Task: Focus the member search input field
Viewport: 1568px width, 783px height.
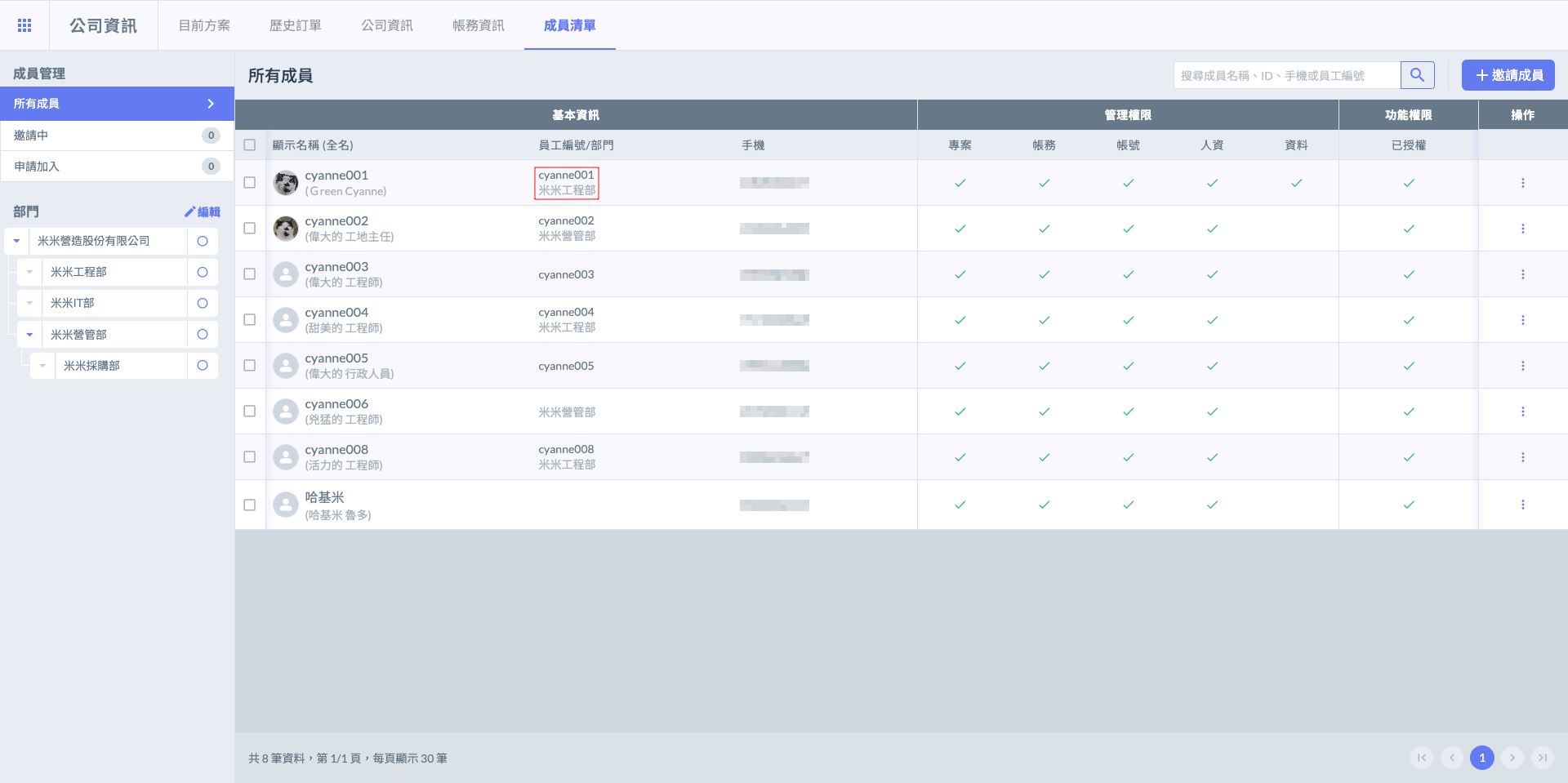Action: 1286,75
